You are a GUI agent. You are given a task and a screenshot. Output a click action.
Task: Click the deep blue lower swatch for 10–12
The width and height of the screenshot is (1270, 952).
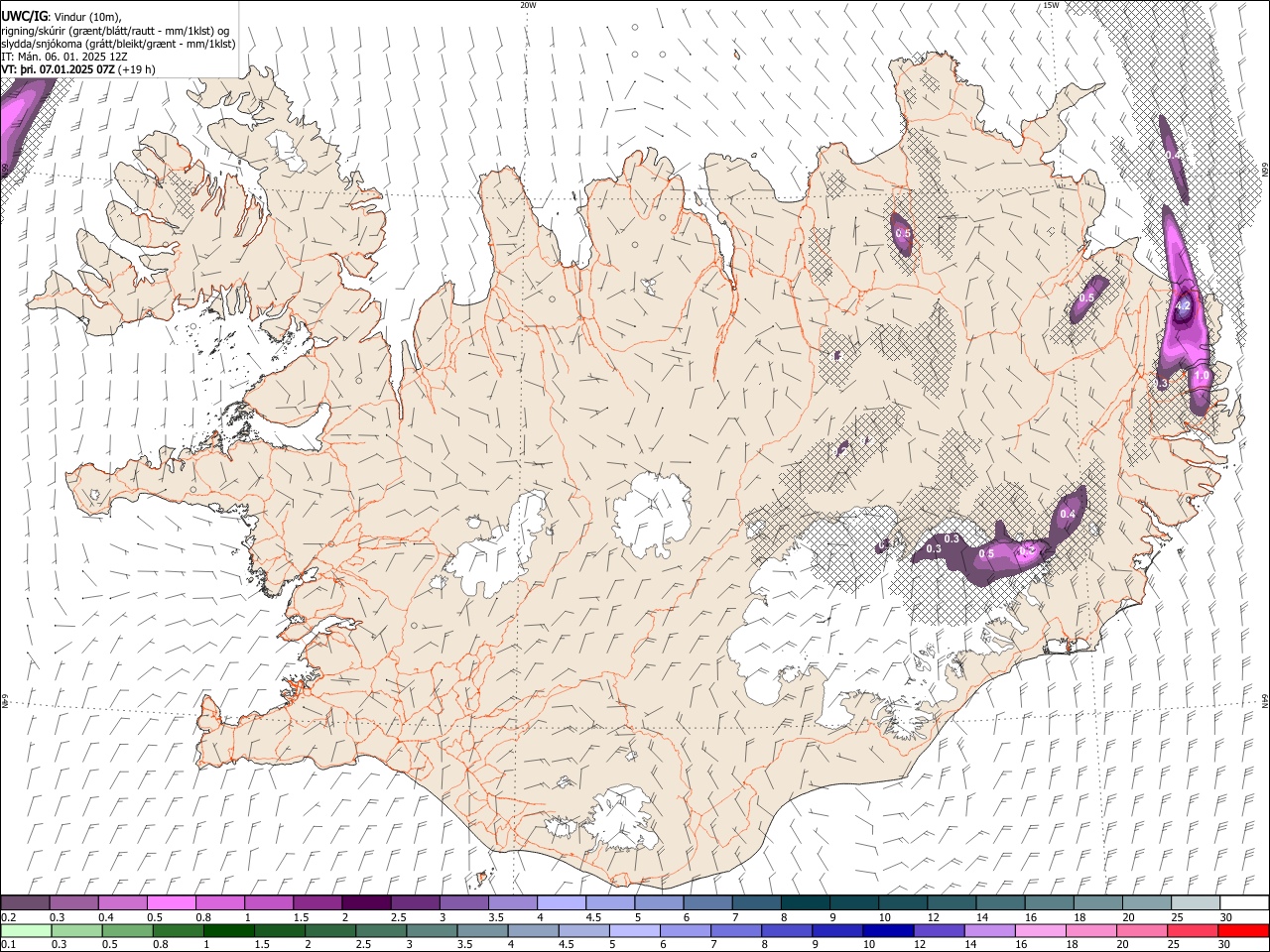888,930
